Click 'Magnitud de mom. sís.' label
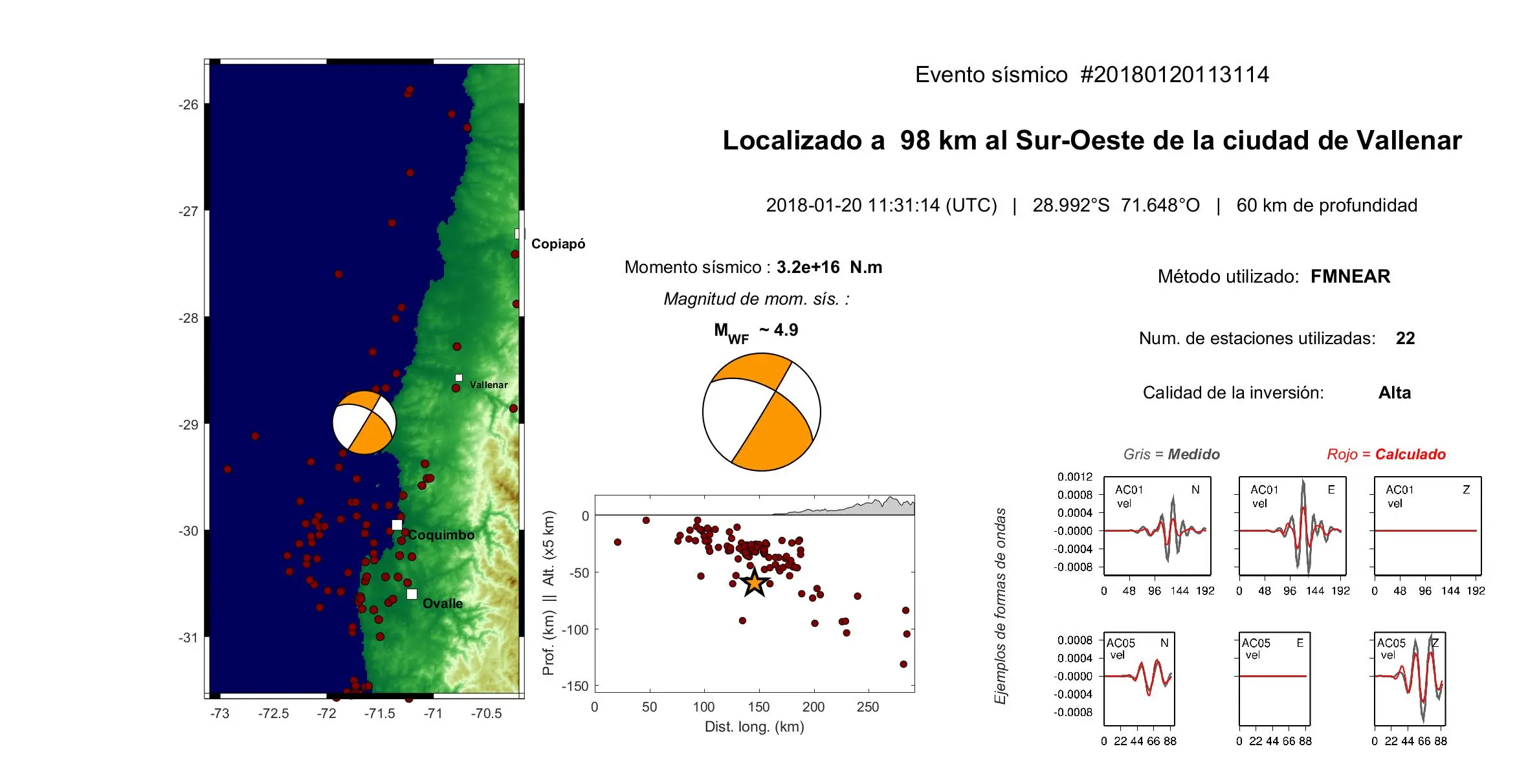 point(757,299)
